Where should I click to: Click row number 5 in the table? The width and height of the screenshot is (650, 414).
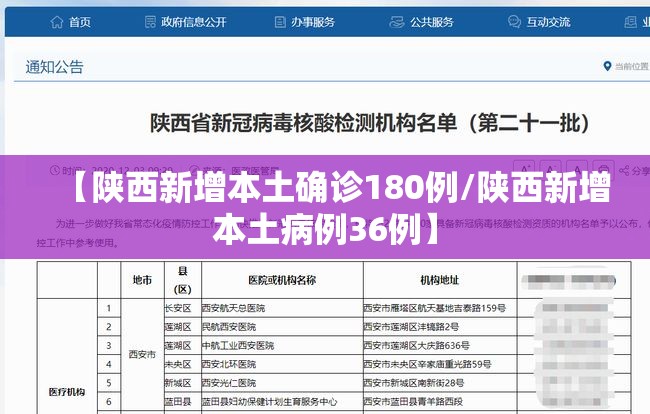pyautogui.click(x=109, y=383)
